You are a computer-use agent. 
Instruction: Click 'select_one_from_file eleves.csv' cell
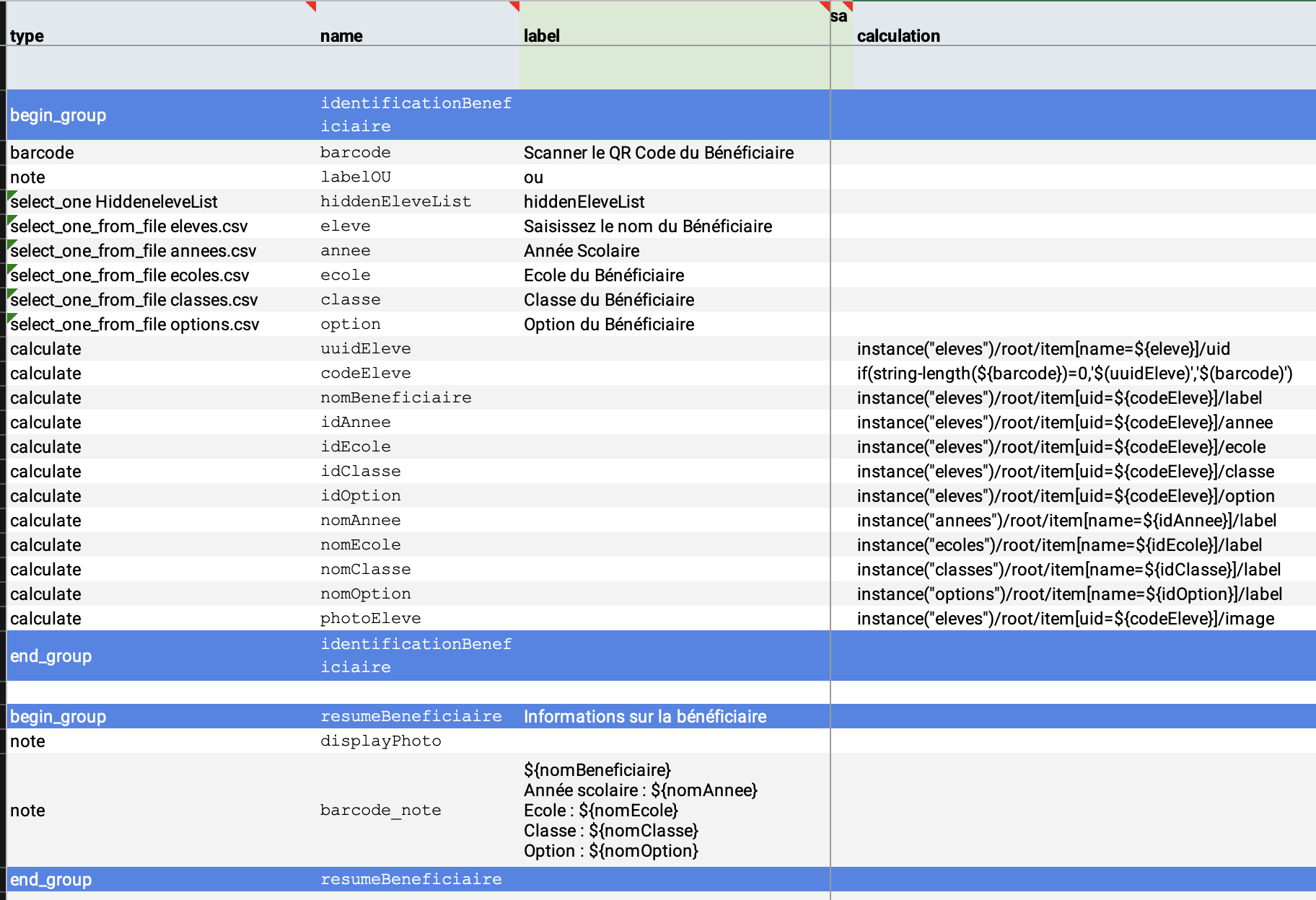pyautogui.click(x=162, y=226)
